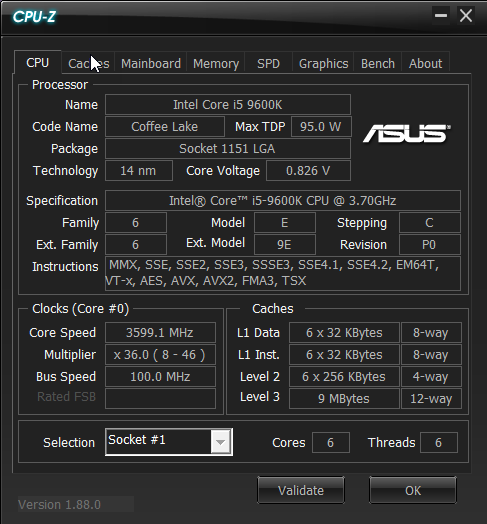Click the Multiplier value x 36.0 ( 8 - 46 )

tap(160, 355)
